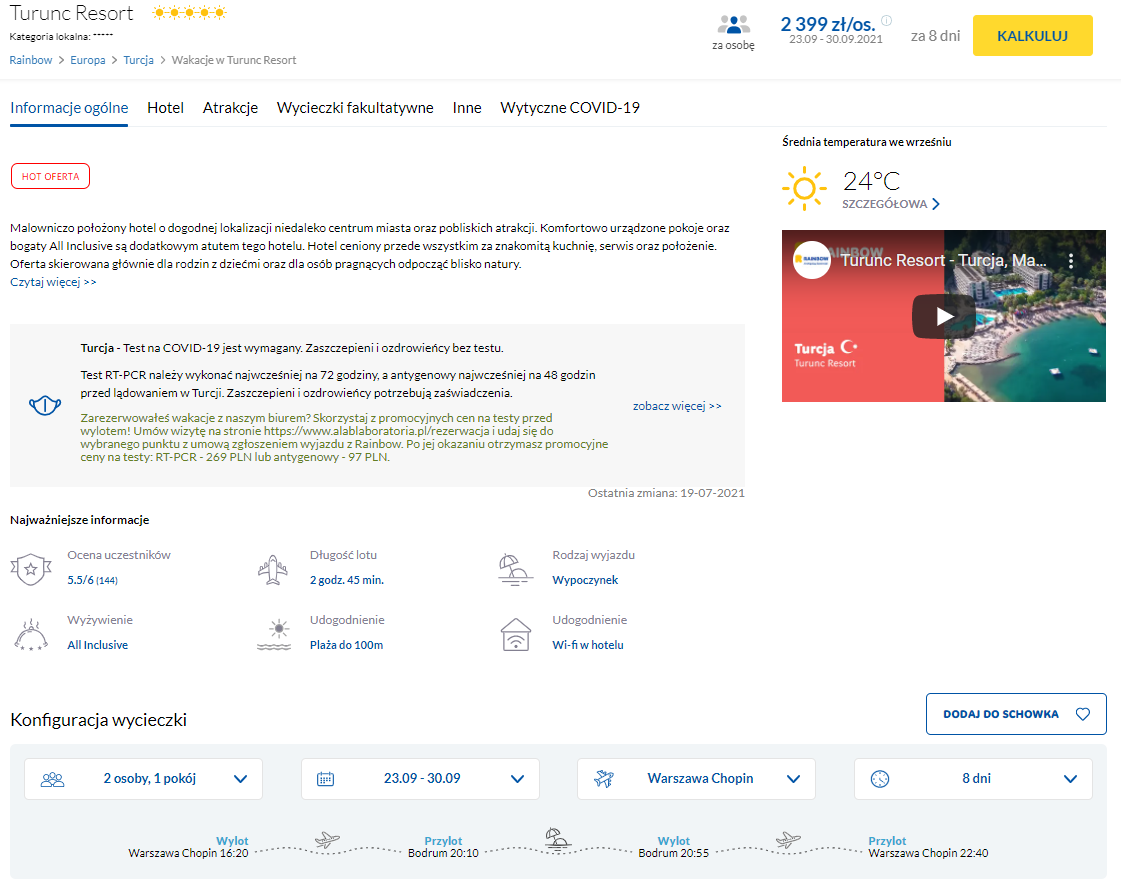Click the sun weather icon
This screenshot has width=1121, height=889.
tap(804, 188)
